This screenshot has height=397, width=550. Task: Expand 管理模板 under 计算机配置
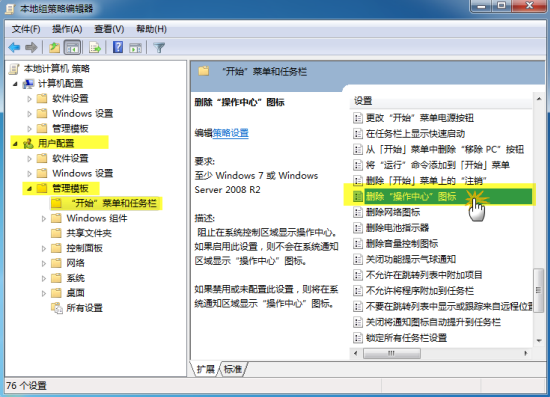point(29,129)
